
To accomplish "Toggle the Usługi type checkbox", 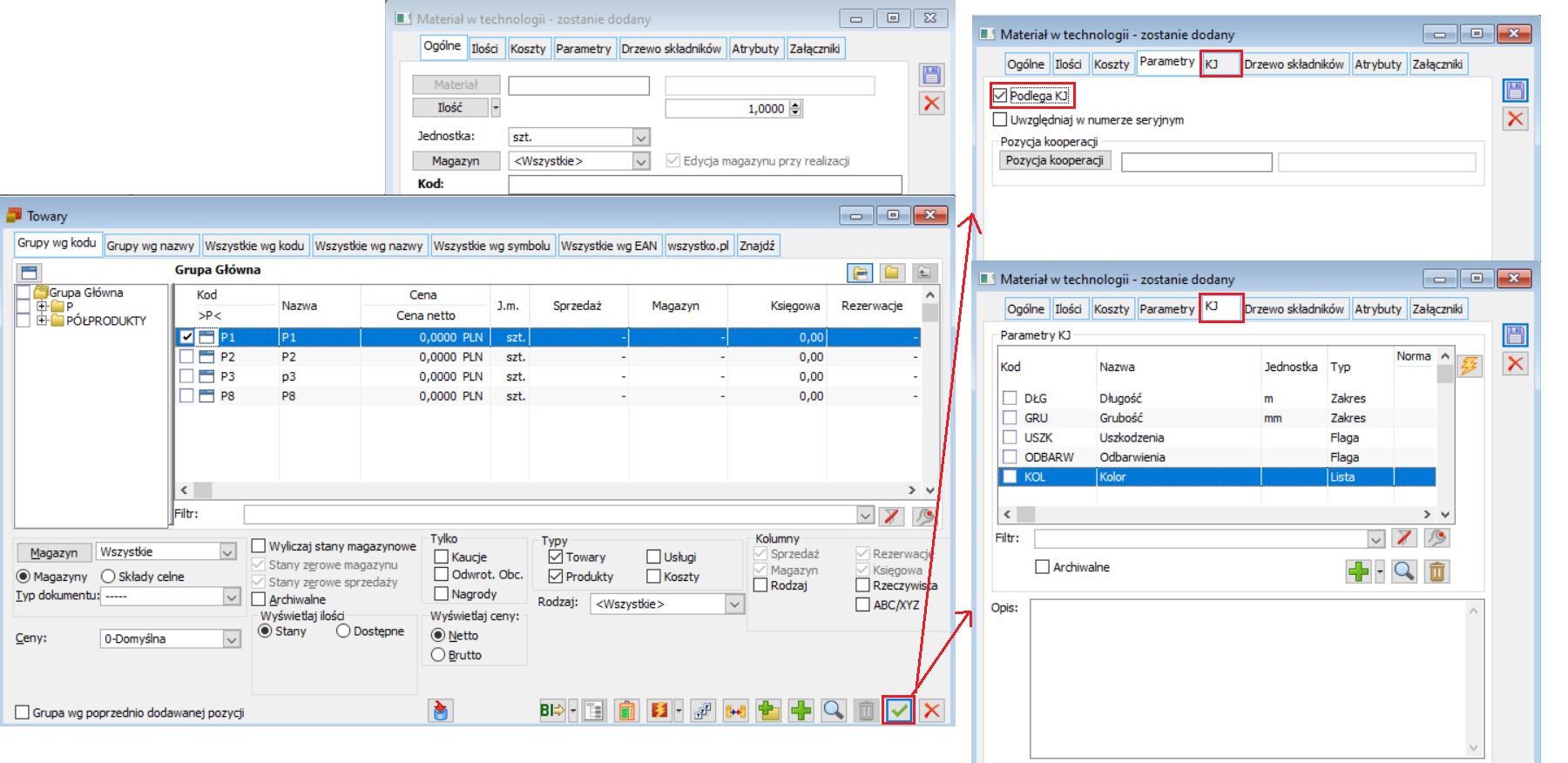I will tap(654, 557).
